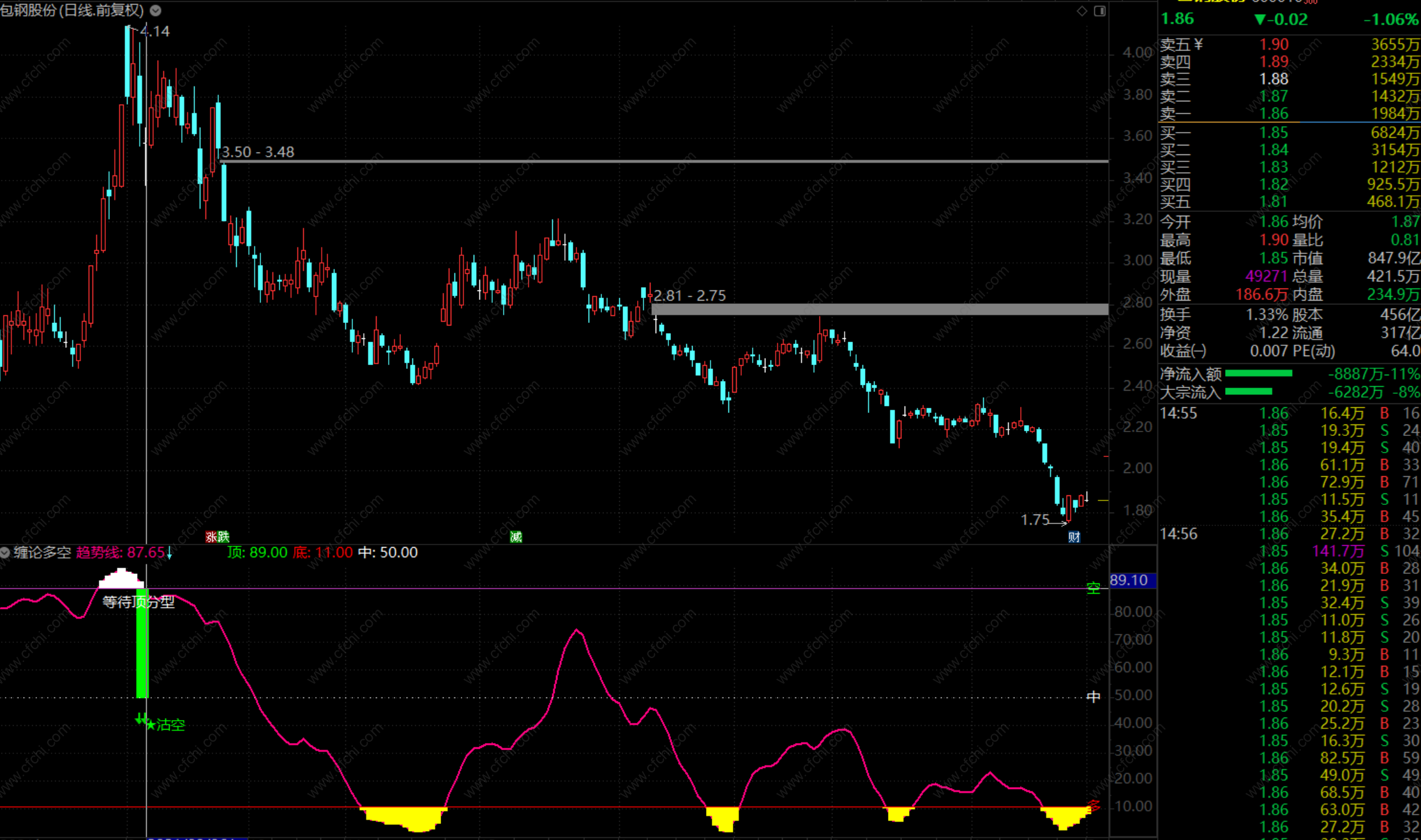The image size is (1421, 840).
Task: Click the diamond marker icon atop chart
Action: (x=1081, y=11)
